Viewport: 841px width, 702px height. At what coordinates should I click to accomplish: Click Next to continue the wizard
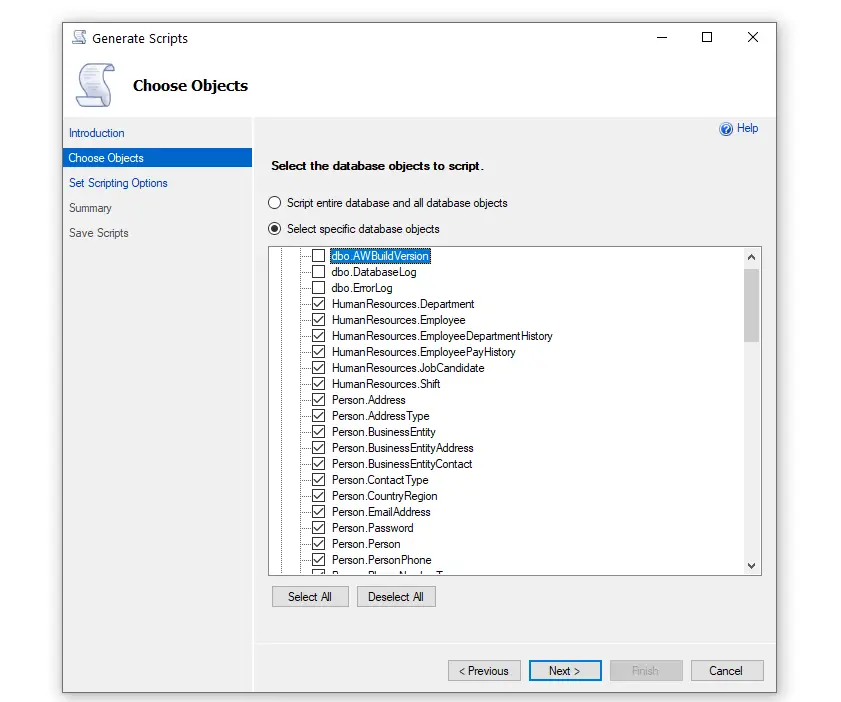tap(565, 671)
